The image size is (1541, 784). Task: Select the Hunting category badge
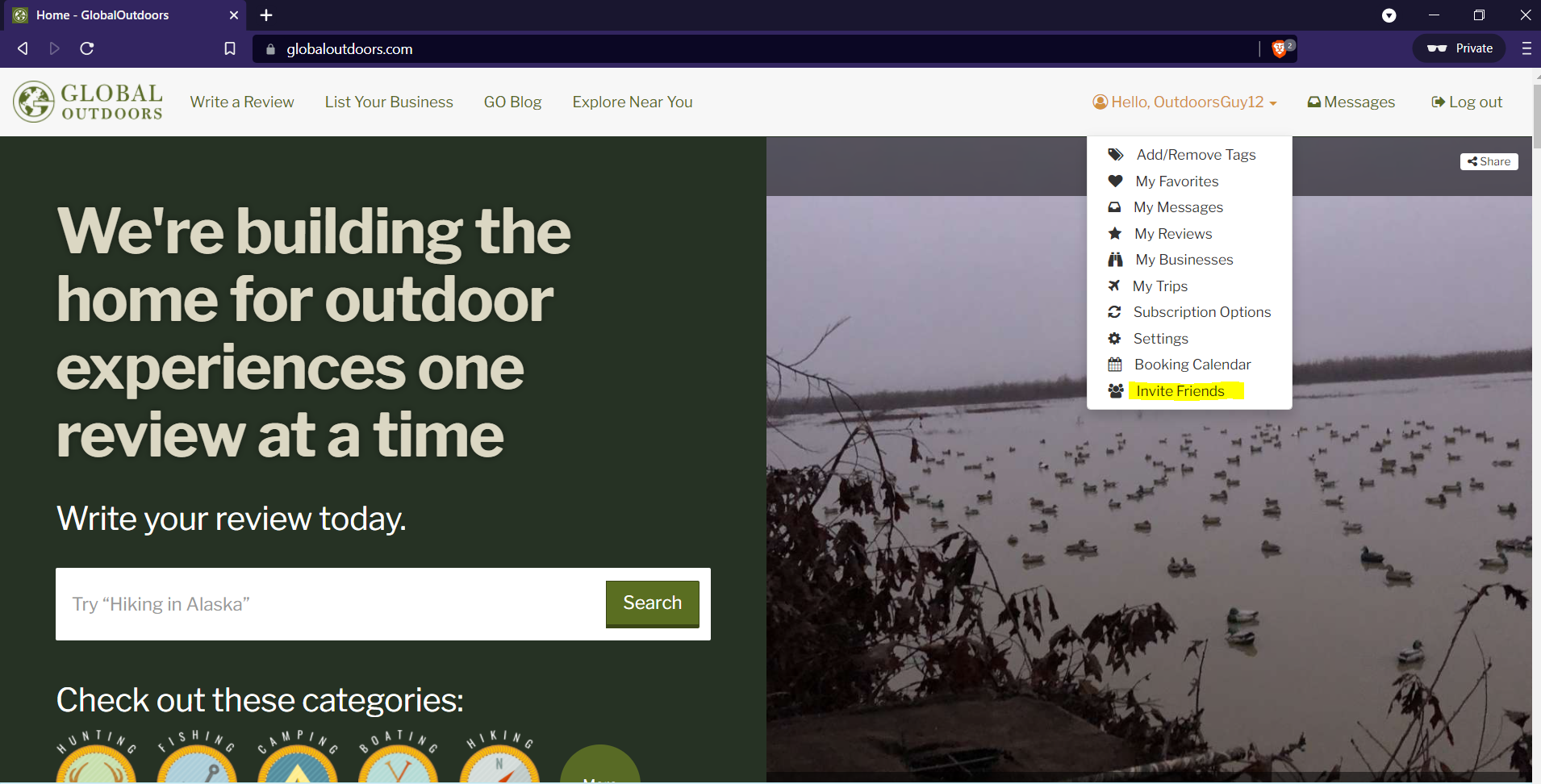point(96,757)
